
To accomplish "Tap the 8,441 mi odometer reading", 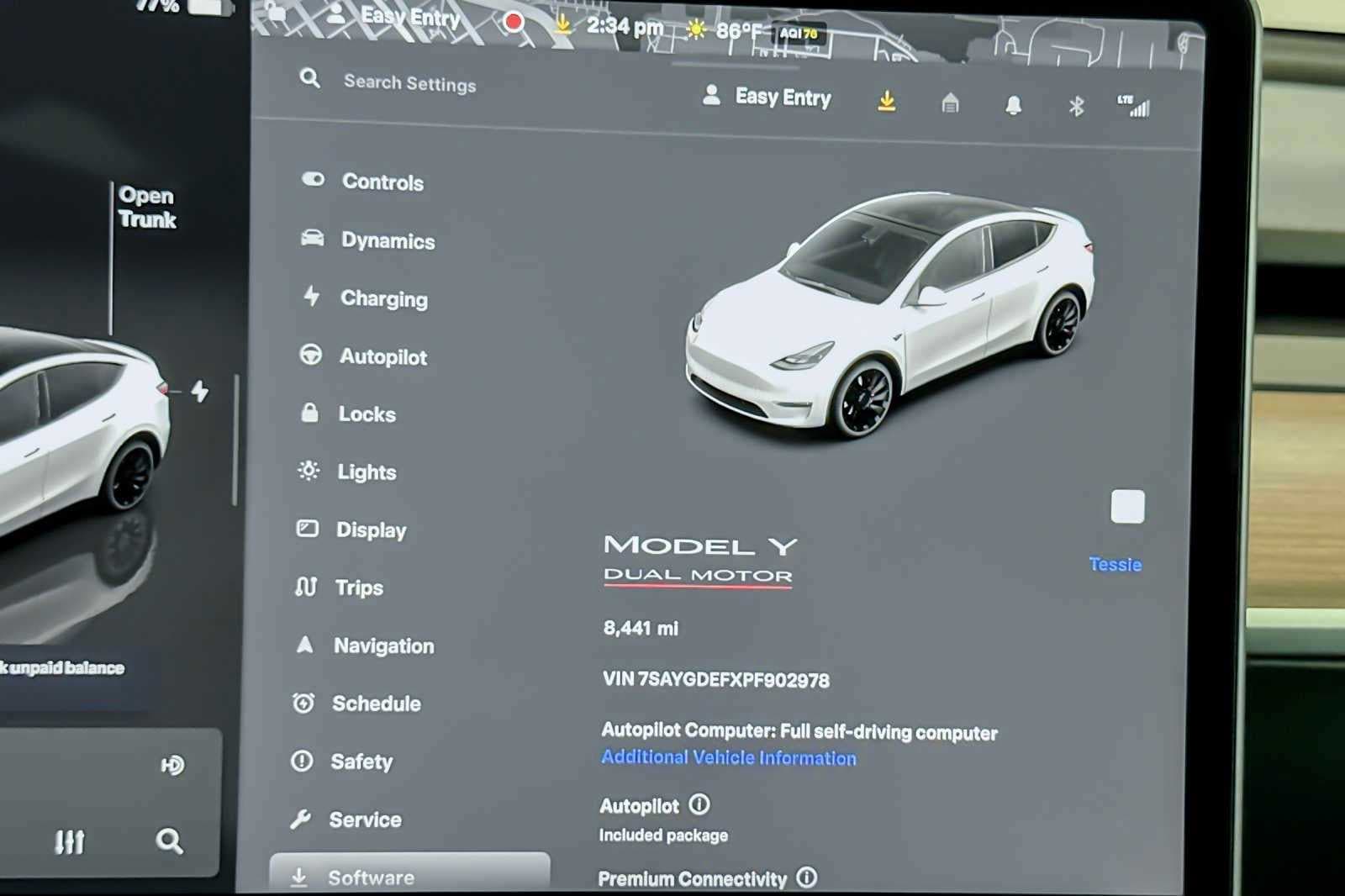I will click(641, 628).
